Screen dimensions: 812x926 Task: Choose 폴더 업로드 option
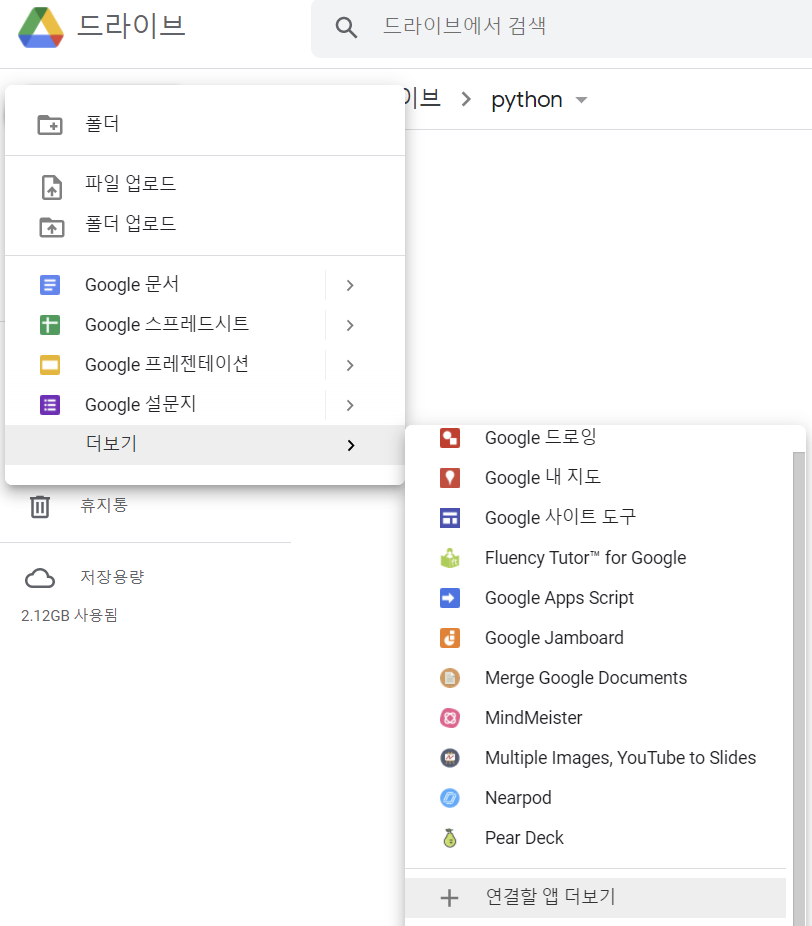coord(205,224)
